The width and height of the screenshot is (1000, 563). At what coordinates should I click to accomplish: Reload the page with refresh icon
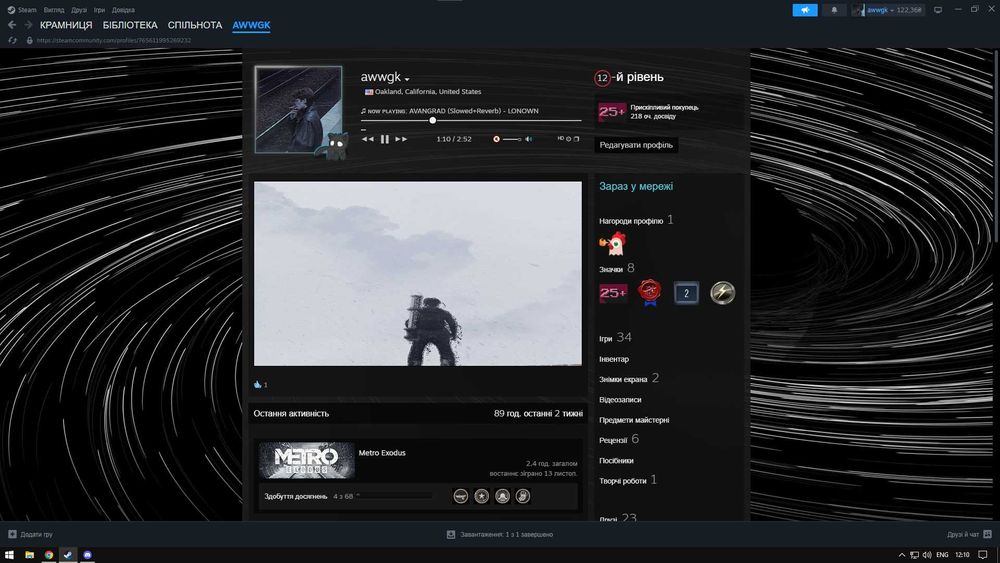pyautogui.click(x=12, y=40)
